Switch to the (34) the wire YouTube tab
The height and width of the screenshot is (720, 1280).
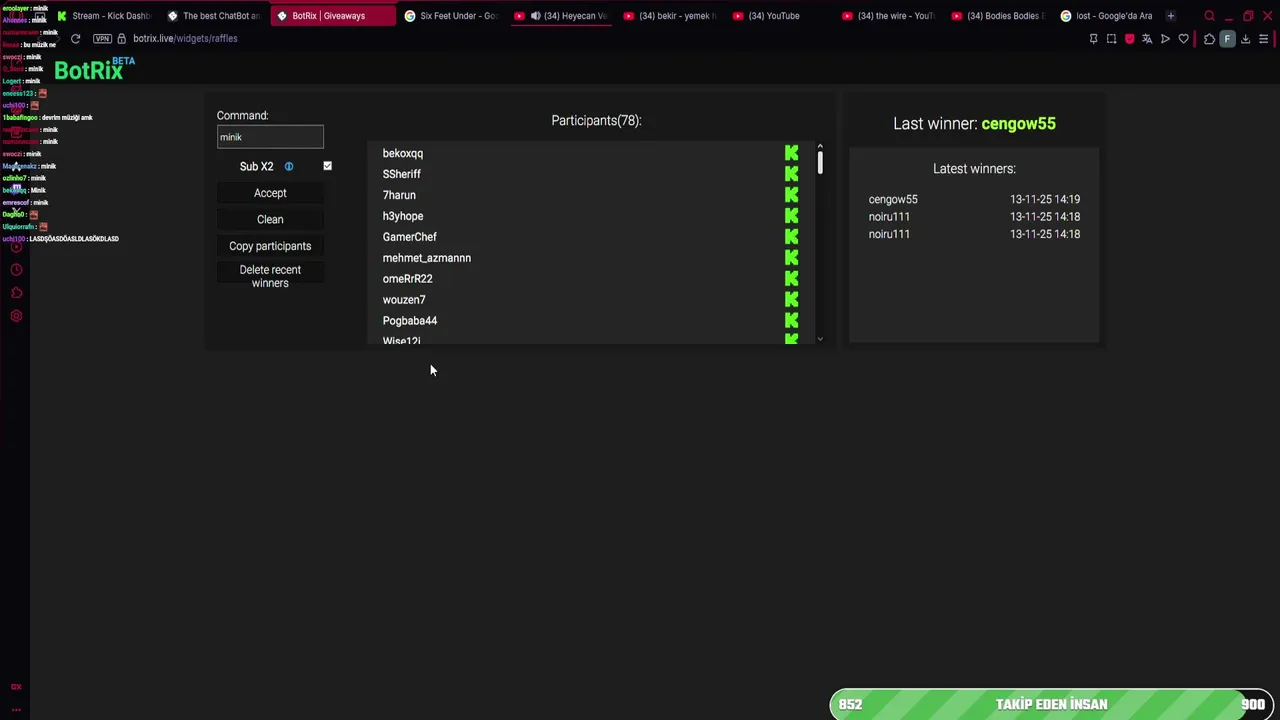(x=888, y=16)
